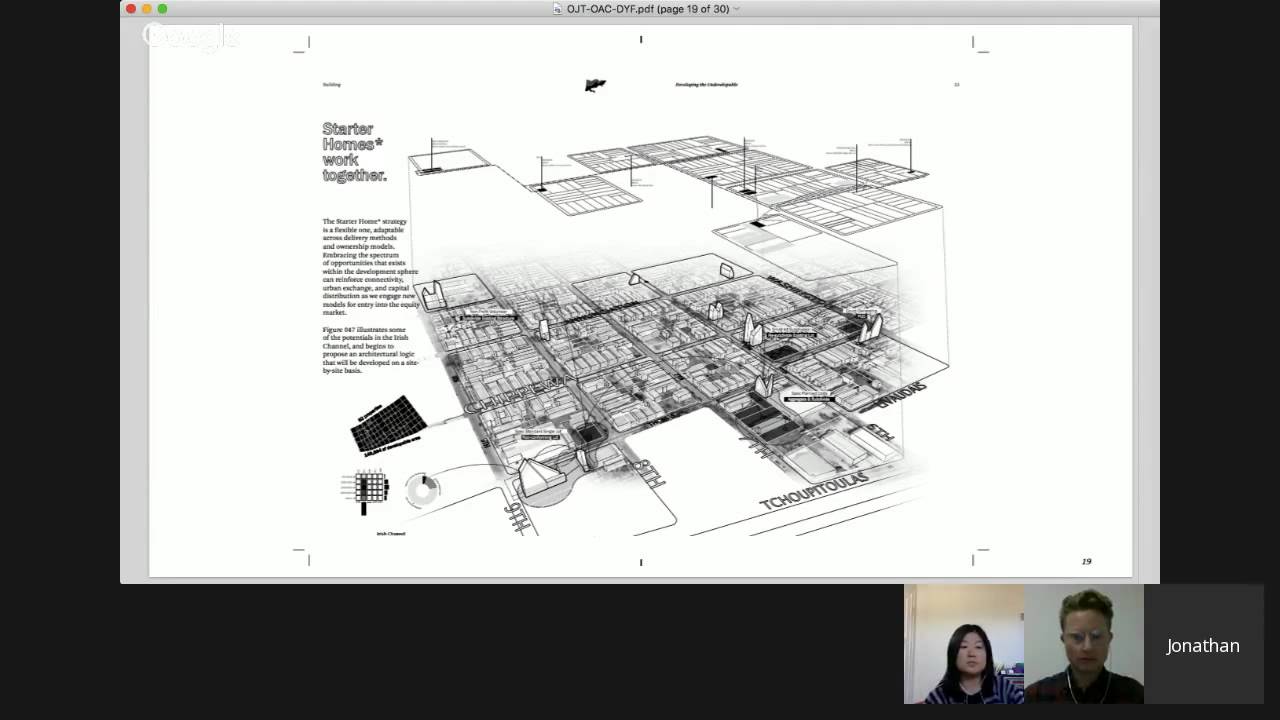Click the small square matrix chart
The width and height of the screenshot is (1280, 720).
(x=371, y=487)
